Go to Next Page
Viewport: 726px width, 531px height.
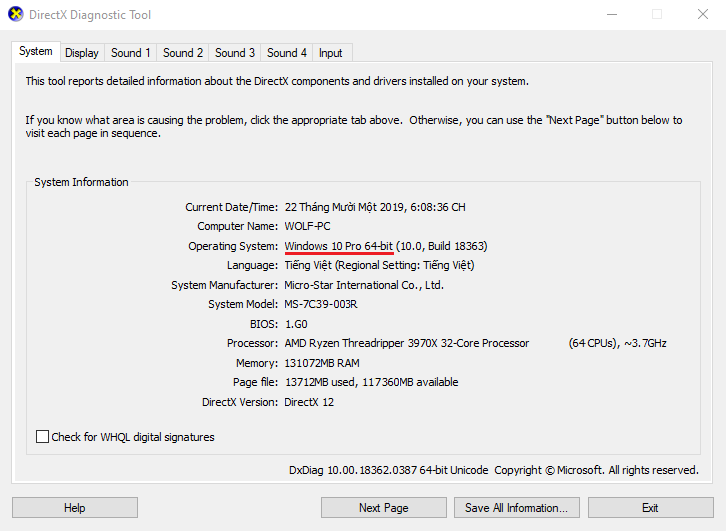point(383,508)
